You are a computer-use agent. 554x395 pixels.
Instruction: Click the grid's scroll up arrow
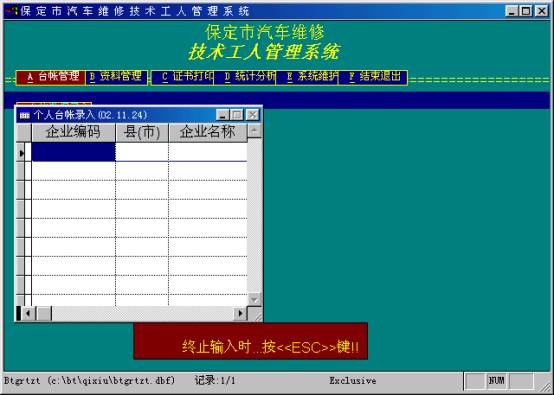coord(254,131)
